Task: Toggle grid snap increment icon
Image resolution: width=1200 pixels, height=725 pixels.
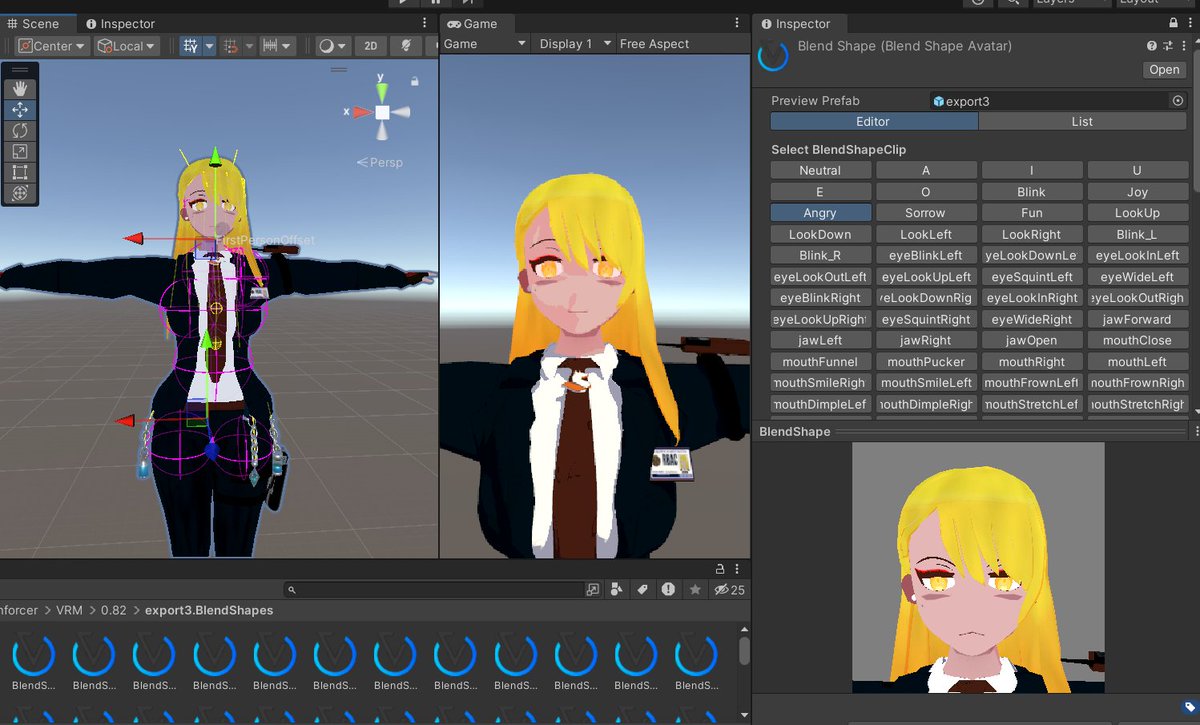Action: [x=229, y=46]
